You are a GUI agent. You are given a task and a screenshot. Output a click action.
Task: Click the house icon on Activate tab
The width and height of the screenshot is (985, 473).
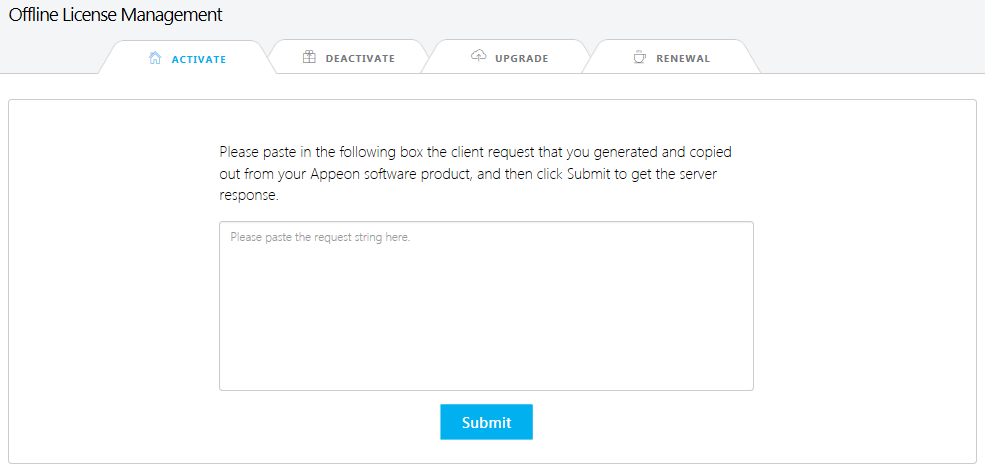(155, 58)
